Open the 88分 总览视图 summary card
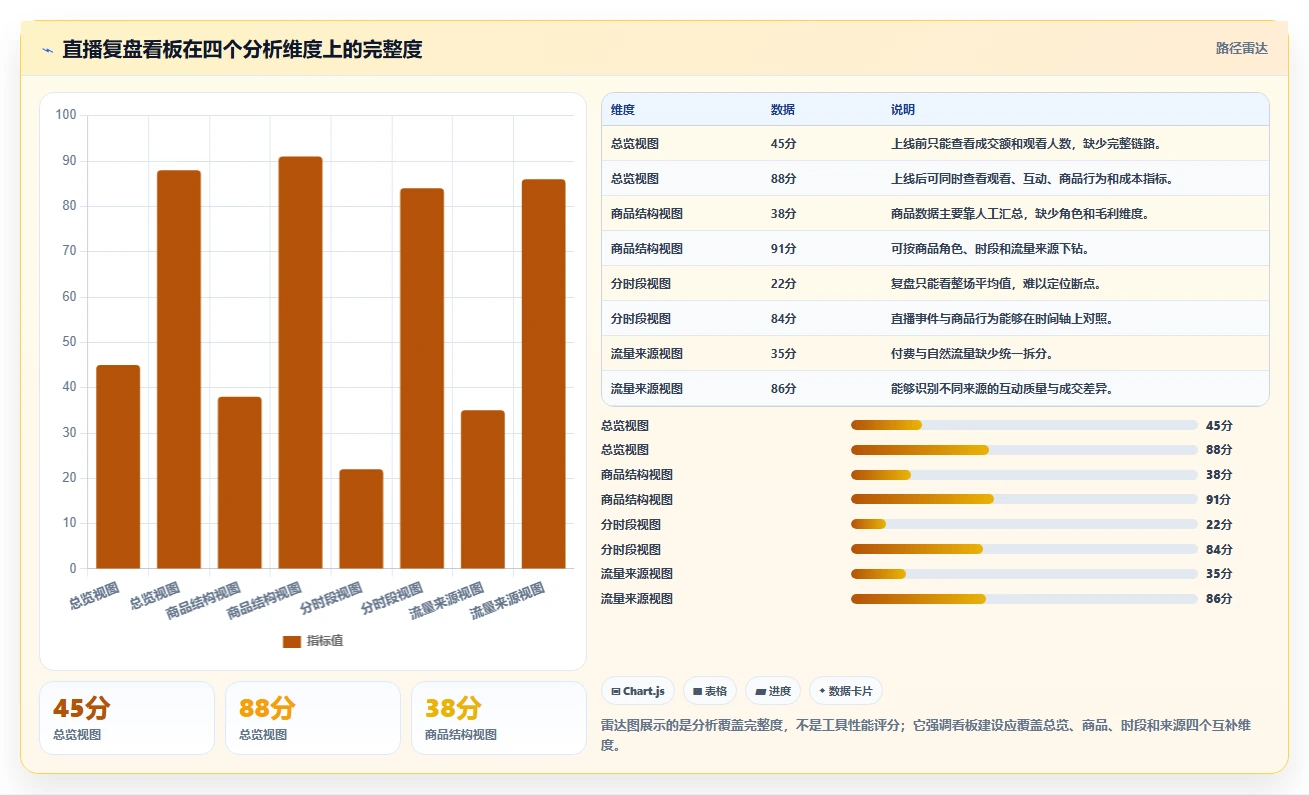This screenshot has height=795, width=1309. (x=313, y=718)
